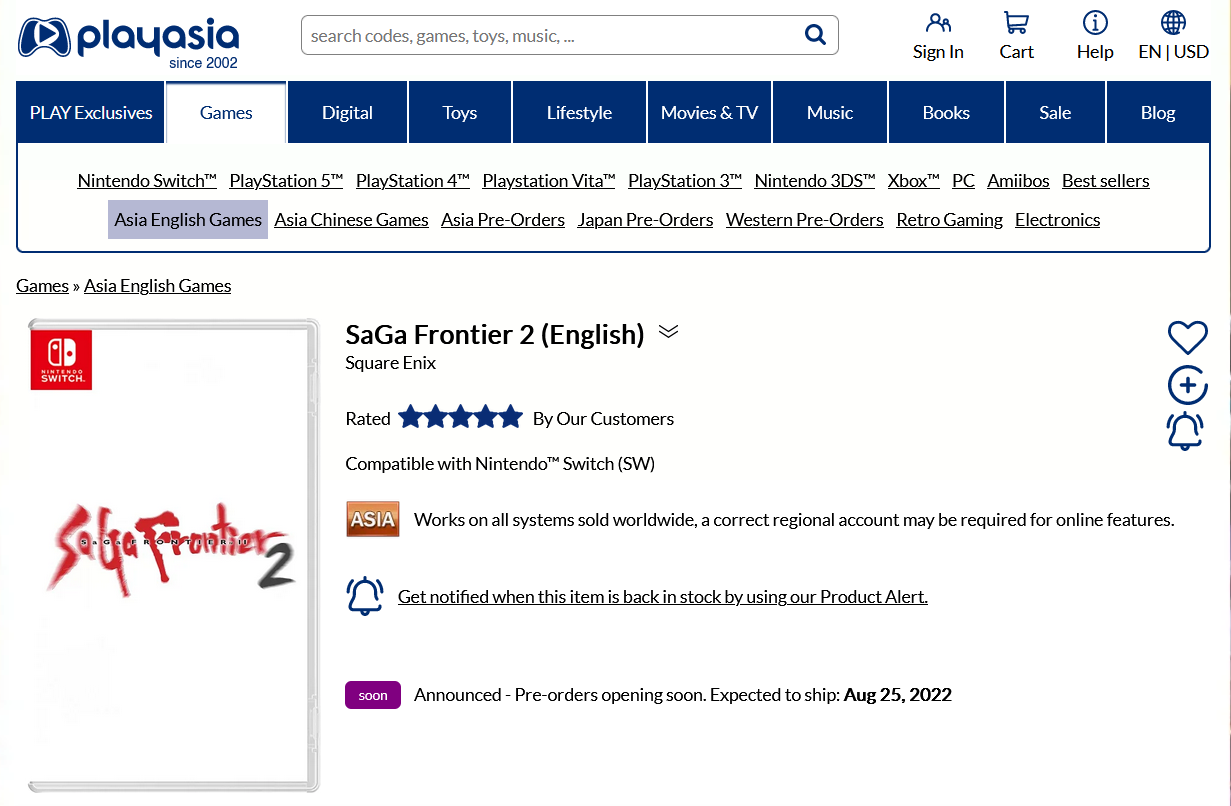Open the shopping Cart icon
1231x806 pixels.
(1016, 24)
